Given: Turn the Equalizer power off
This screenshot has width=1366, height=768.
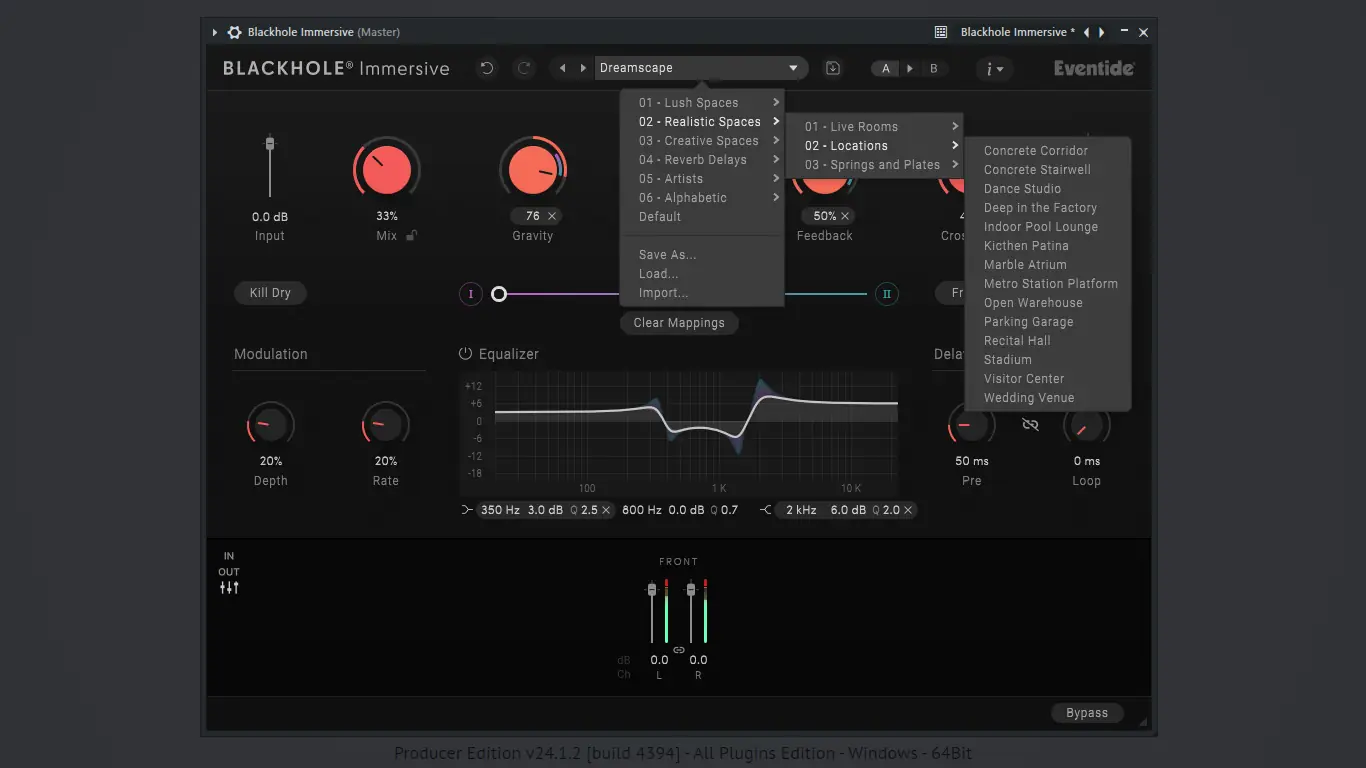Looking at the screenshot, I should [x=465, y=354].
